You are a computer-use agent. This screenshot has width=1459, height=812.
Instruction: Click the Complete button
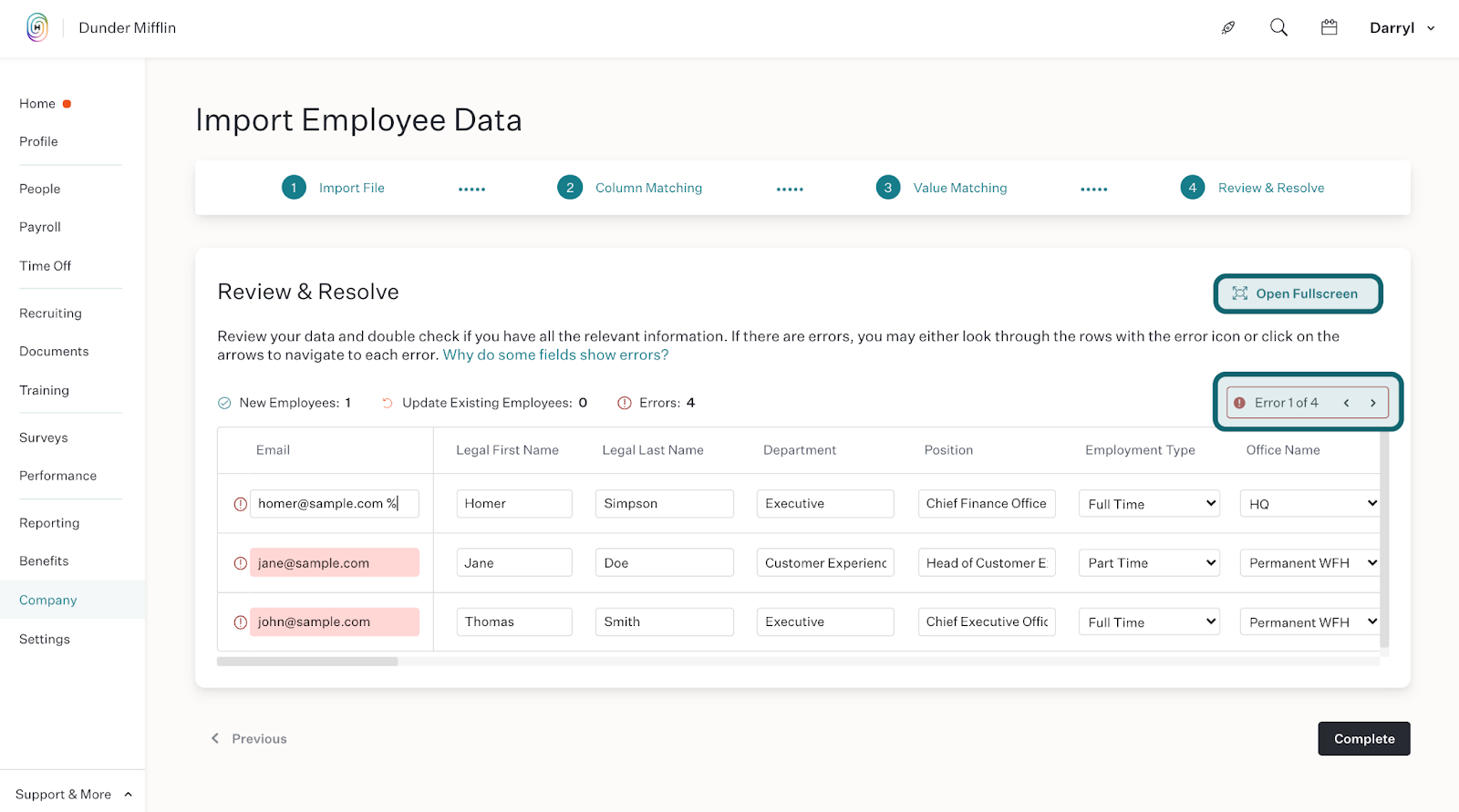[x=1363, y=738]
